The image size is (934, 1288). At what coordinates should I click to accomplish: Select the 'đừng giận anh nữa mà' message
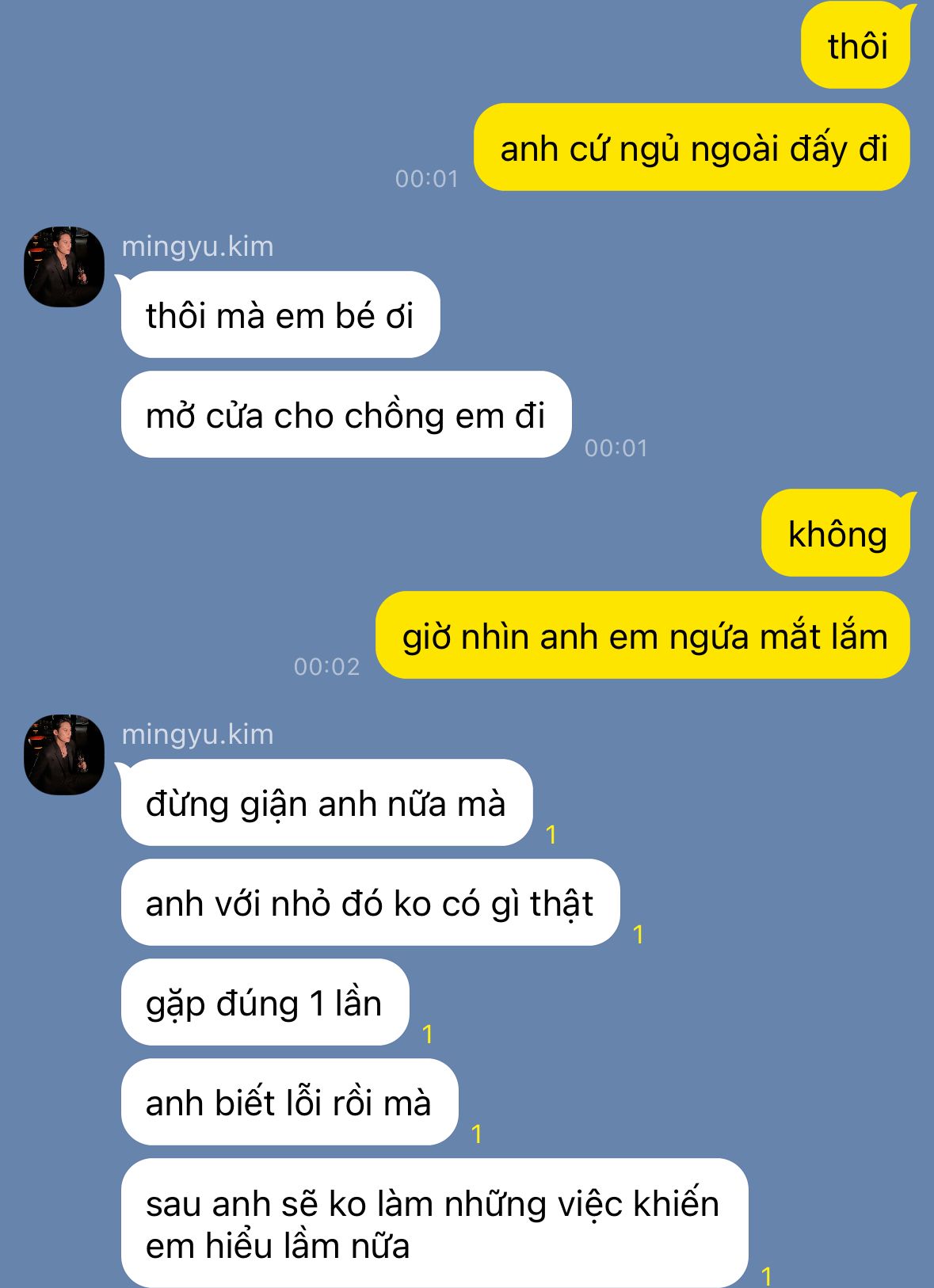(326, 802)
